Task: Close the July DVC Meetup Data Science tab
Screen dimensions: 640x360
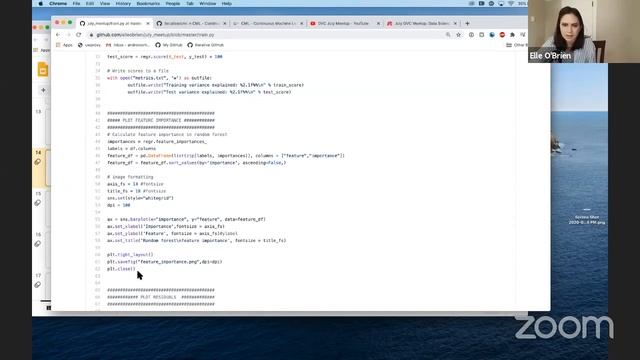Action: coord(455,24)
